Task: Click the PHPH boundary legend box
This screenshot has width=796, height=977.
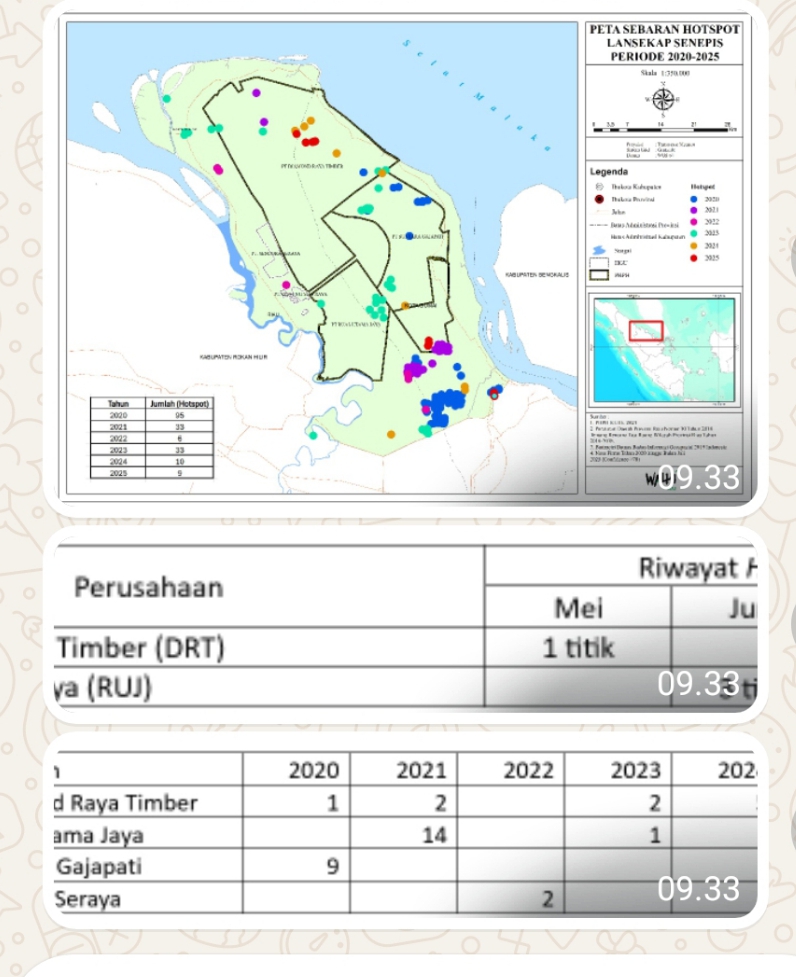Action: click(600, 274)
